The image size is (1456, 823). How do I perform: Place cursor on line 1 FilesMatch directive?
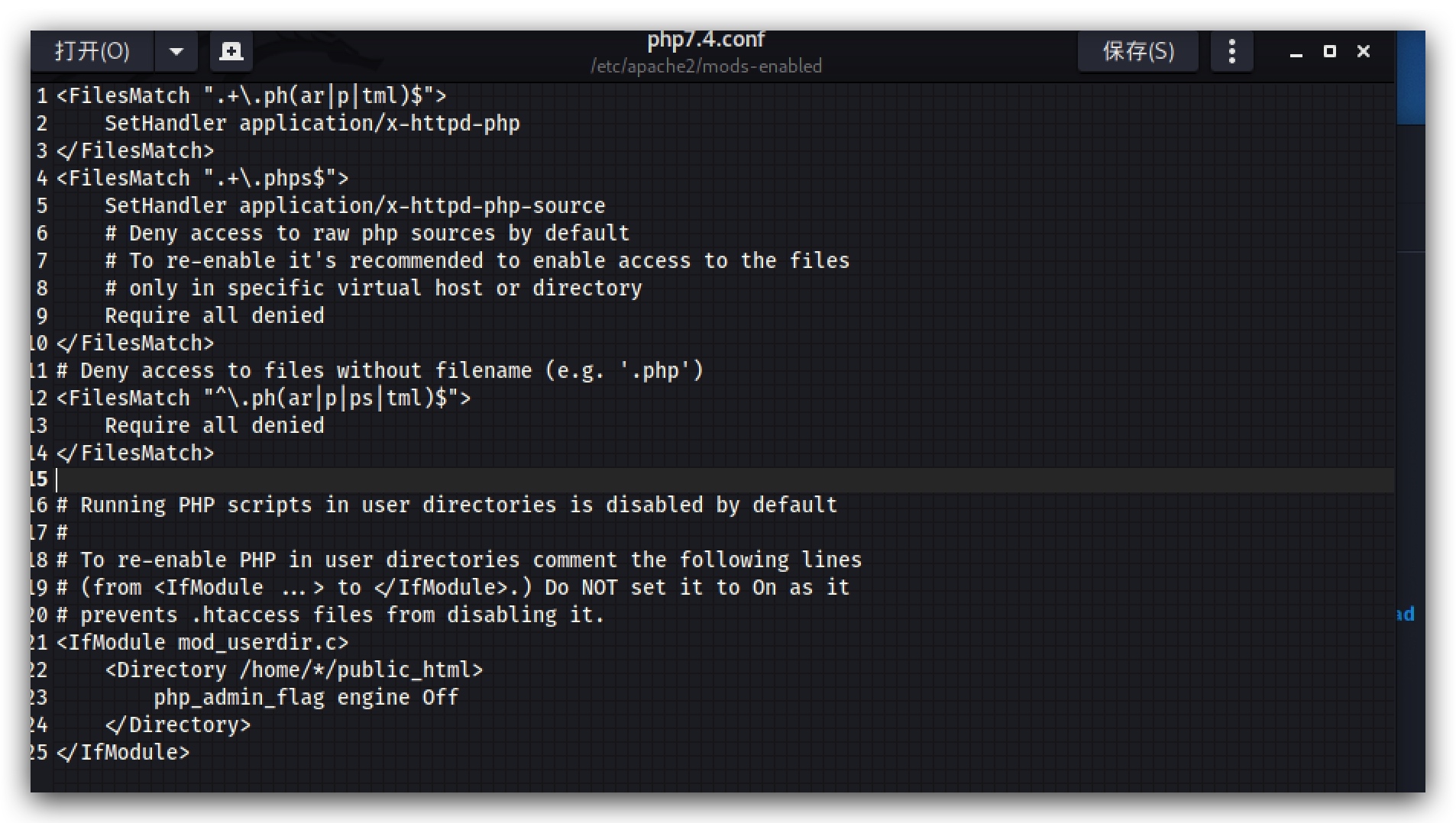[x=251, y=95]
